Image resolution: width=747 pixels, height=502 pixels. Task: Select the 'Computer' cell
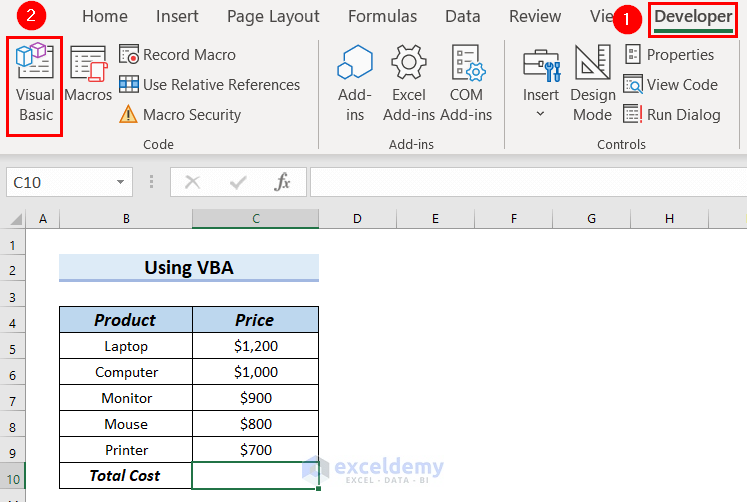click(x=126, y=372)
